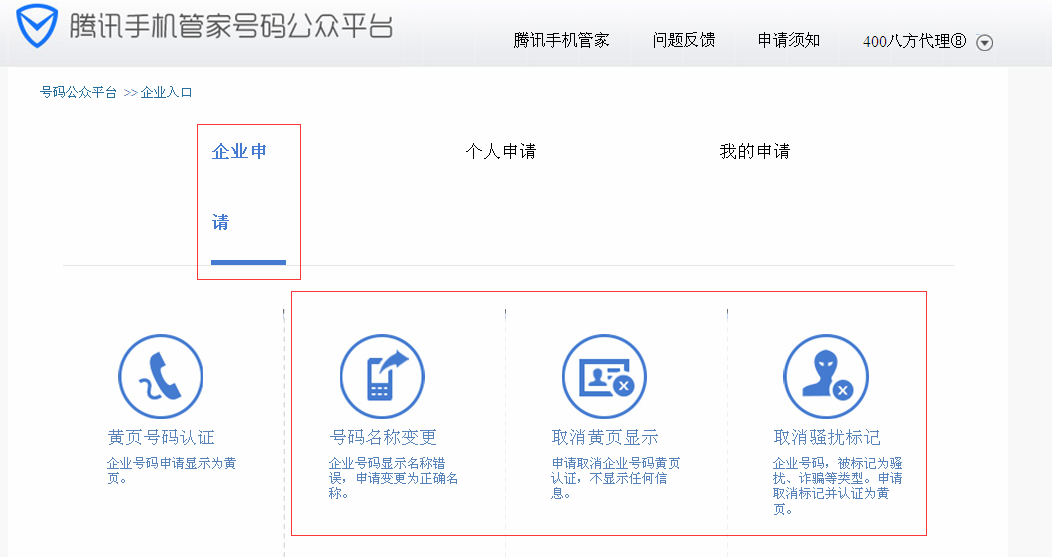Open 腾讯手机管家 in the top navigation

(561, 41)
